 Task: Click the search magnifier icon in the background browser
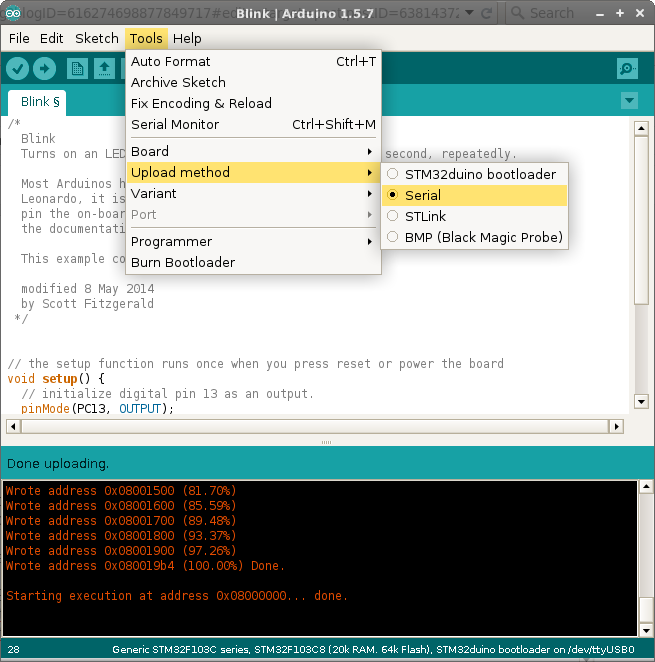517,13
